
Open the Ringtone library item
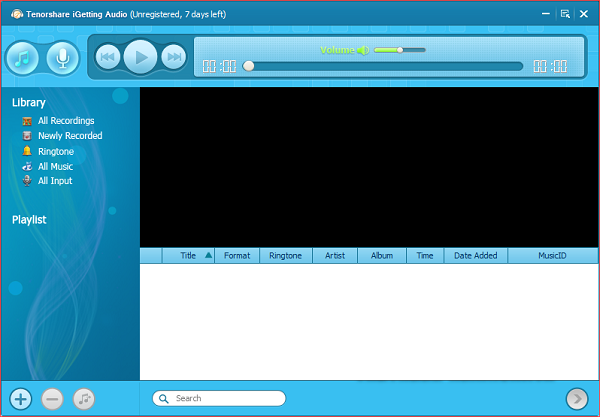coord(55,152)
